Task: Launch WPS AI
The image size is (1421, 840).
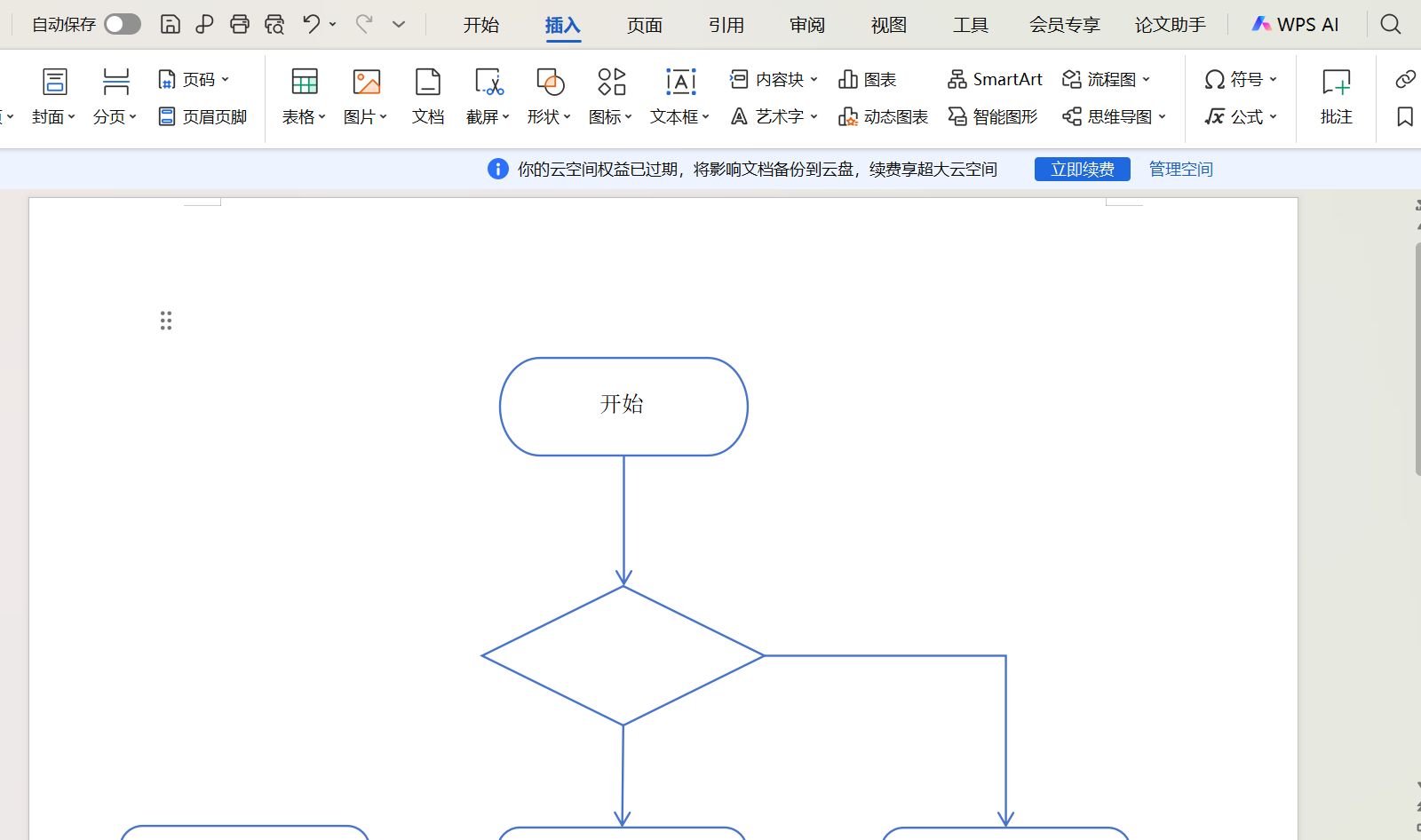Action: tap(1295, 25)
